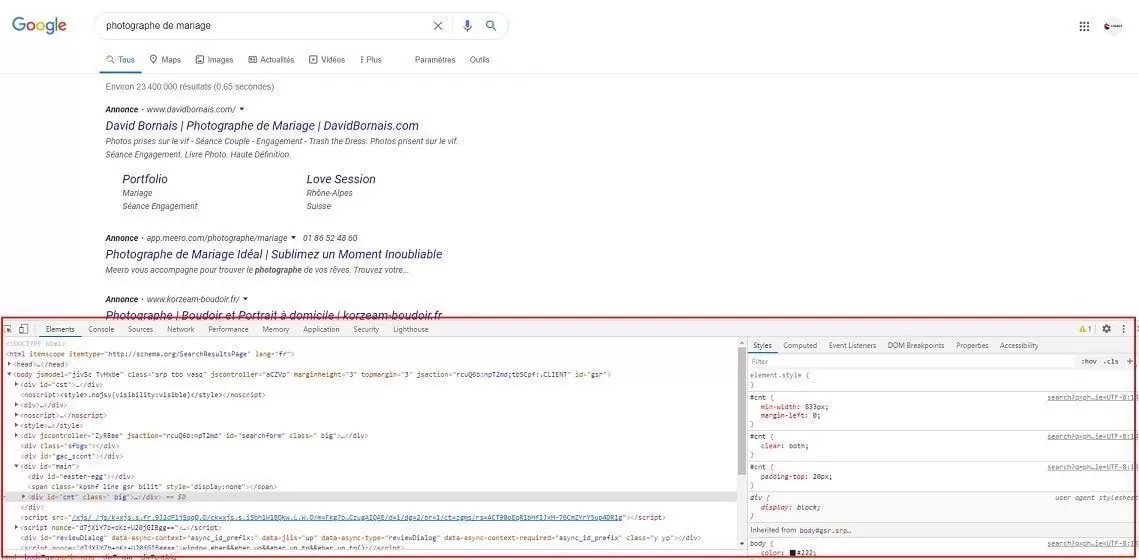Expand the div id="cst" node
The width and height of the screenshot is (1139, 560).
click(17, 384)
